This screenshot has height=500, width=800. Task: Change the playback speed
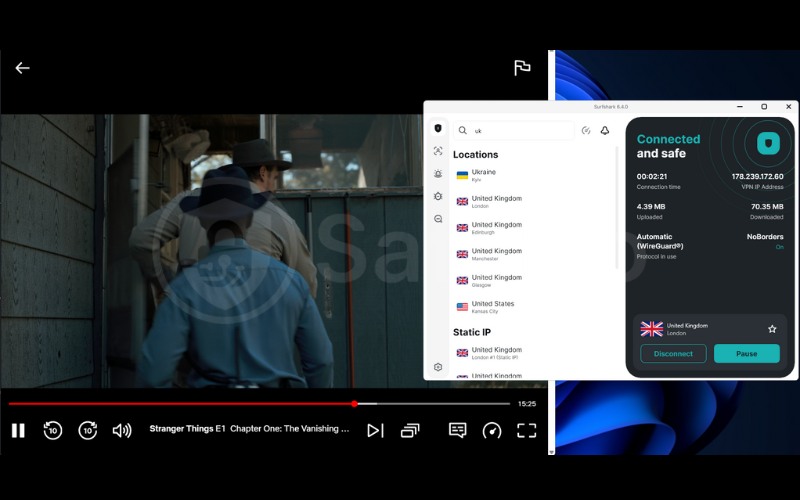(492, 431)
